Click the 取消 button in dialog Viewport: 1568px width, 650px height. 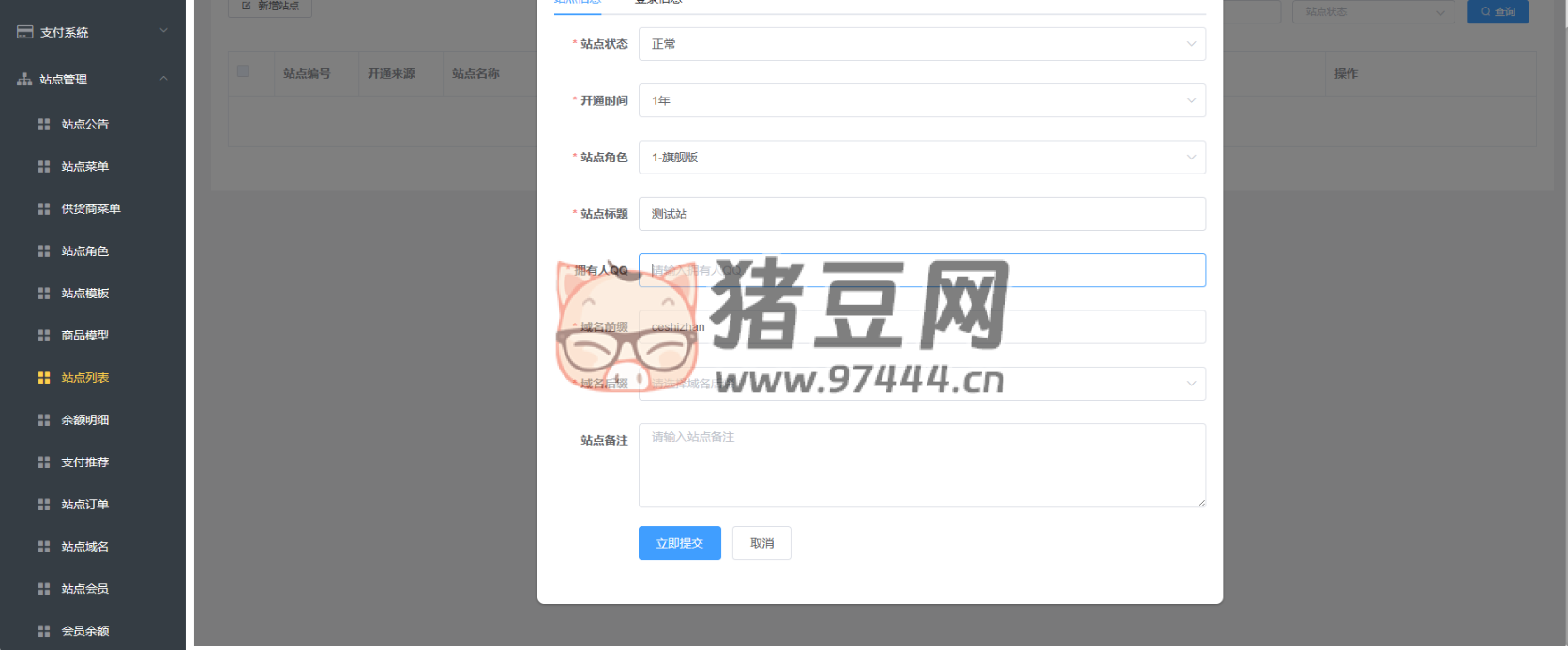[761, 543]
